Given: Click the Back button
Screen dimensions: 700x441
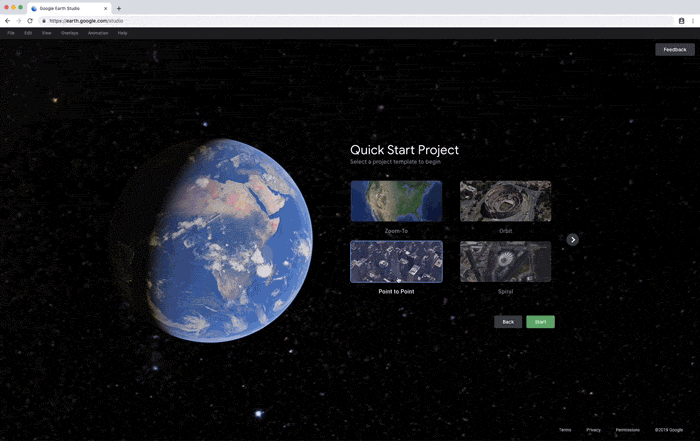Looking at the screenshot, I should click(x=508, y=322).
